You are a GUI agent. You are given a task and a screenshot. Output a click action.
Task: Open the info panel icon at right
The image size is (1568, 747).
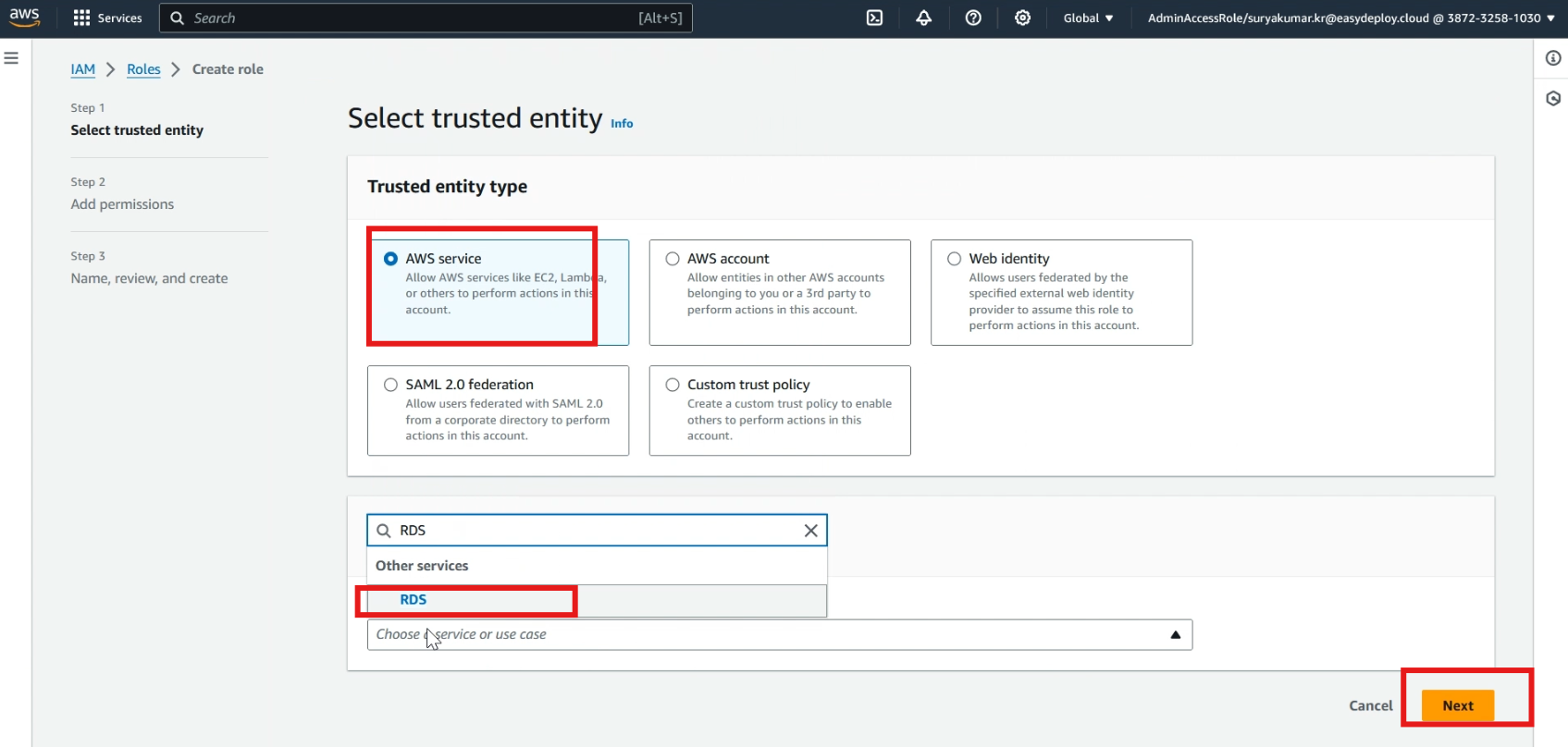coord(1553,58)
